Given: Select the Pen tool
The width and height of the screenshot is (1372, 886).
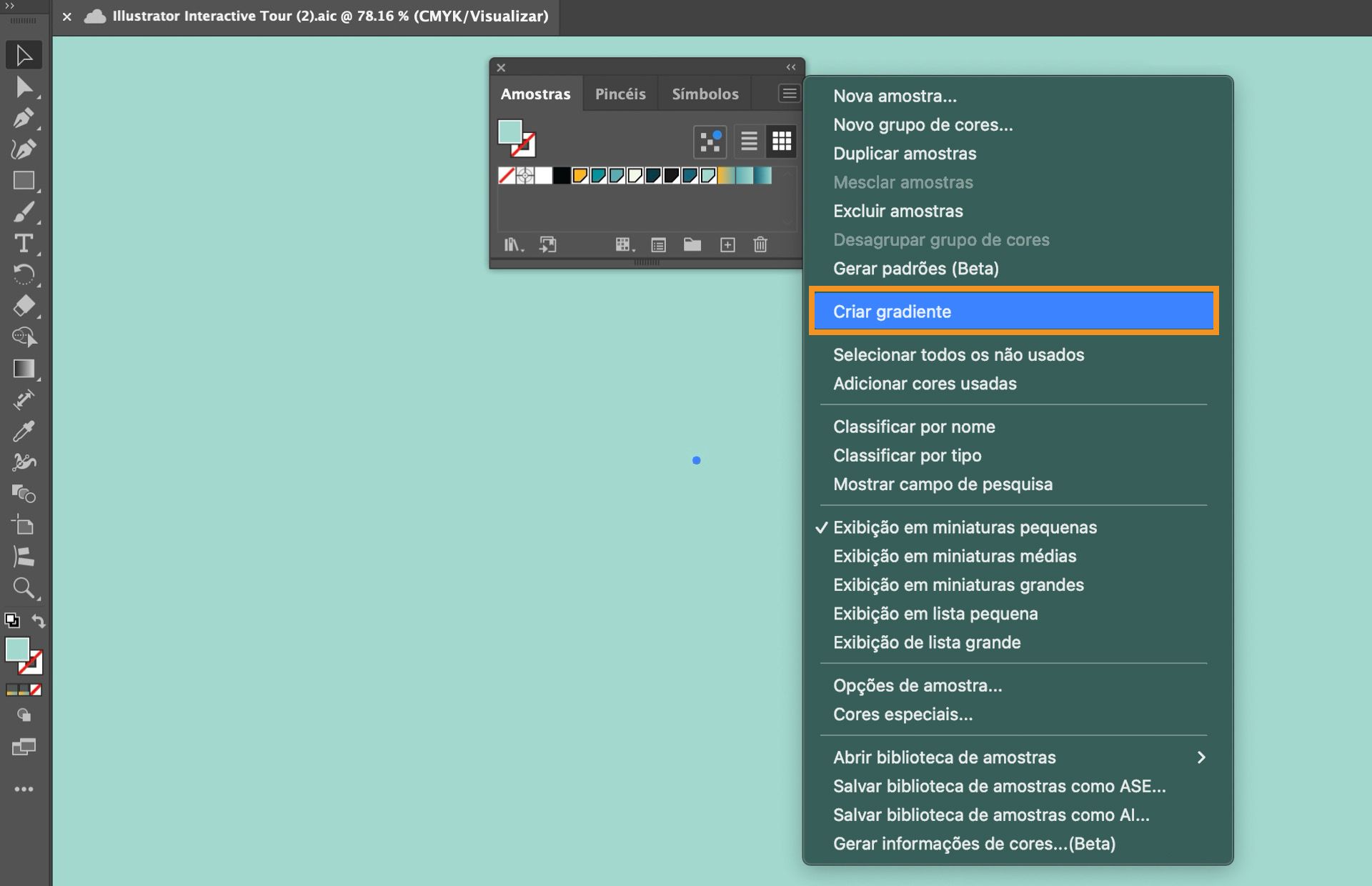Looking at the screenshot, I should coord(24,118).
